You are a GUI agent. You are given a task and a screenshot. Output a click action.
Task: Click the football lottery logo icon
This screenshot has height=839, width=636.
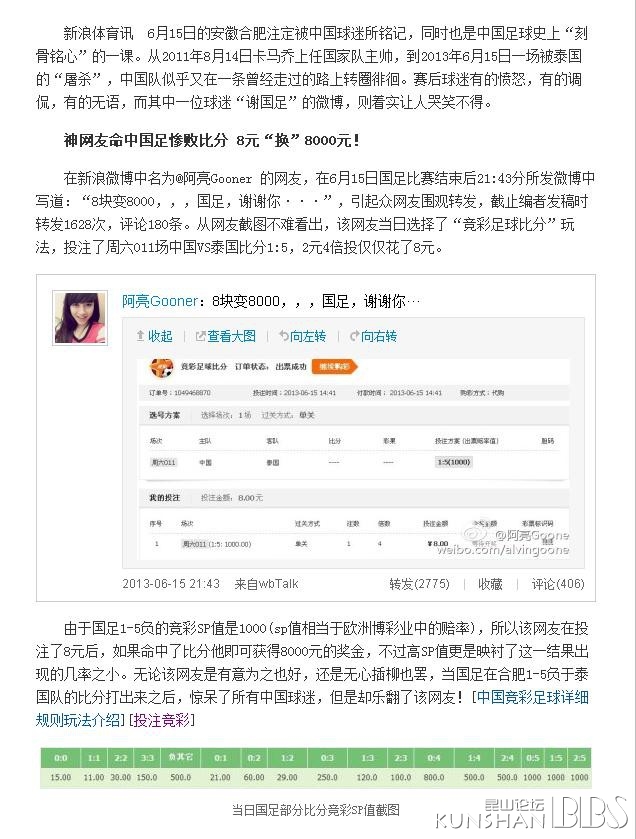[162, 367]
